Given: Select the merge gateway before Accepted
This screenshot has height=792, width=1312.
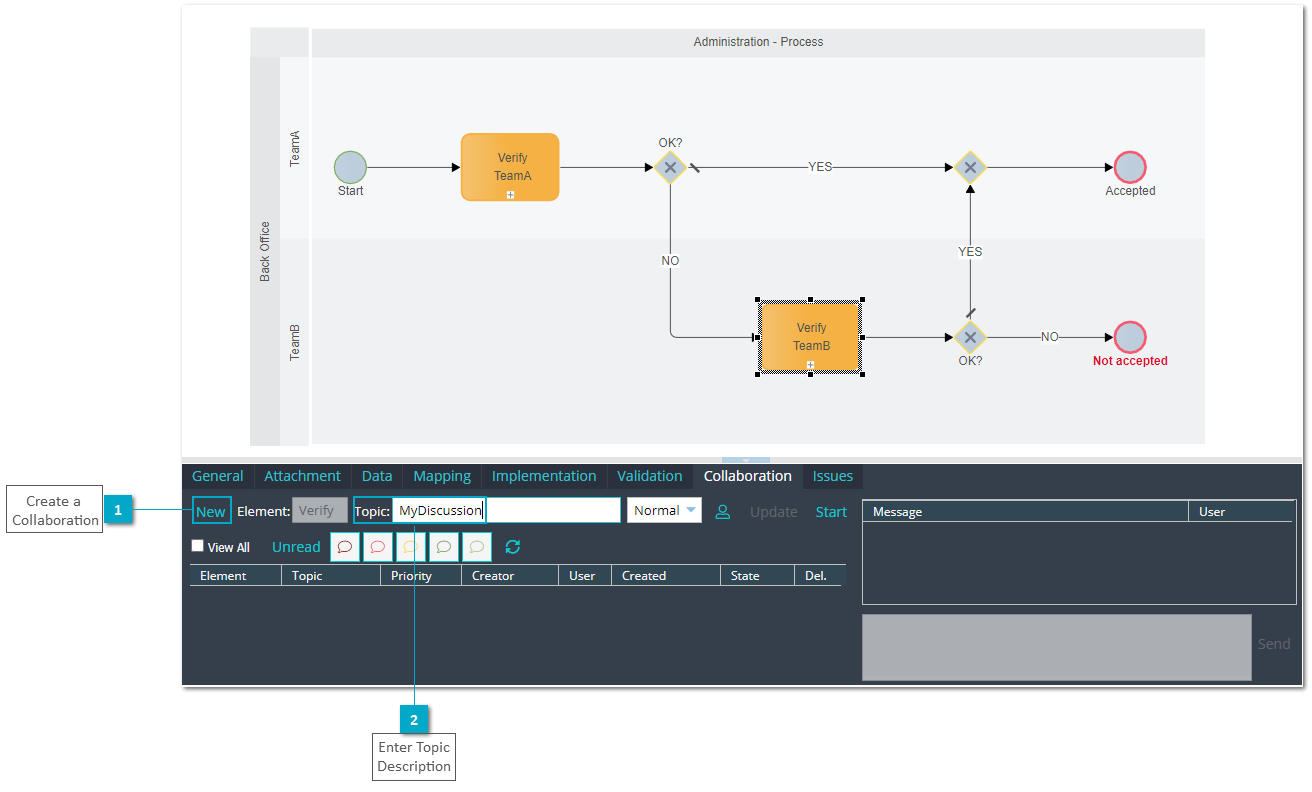Looking at the screenshot, I should (x=970, y=167).
